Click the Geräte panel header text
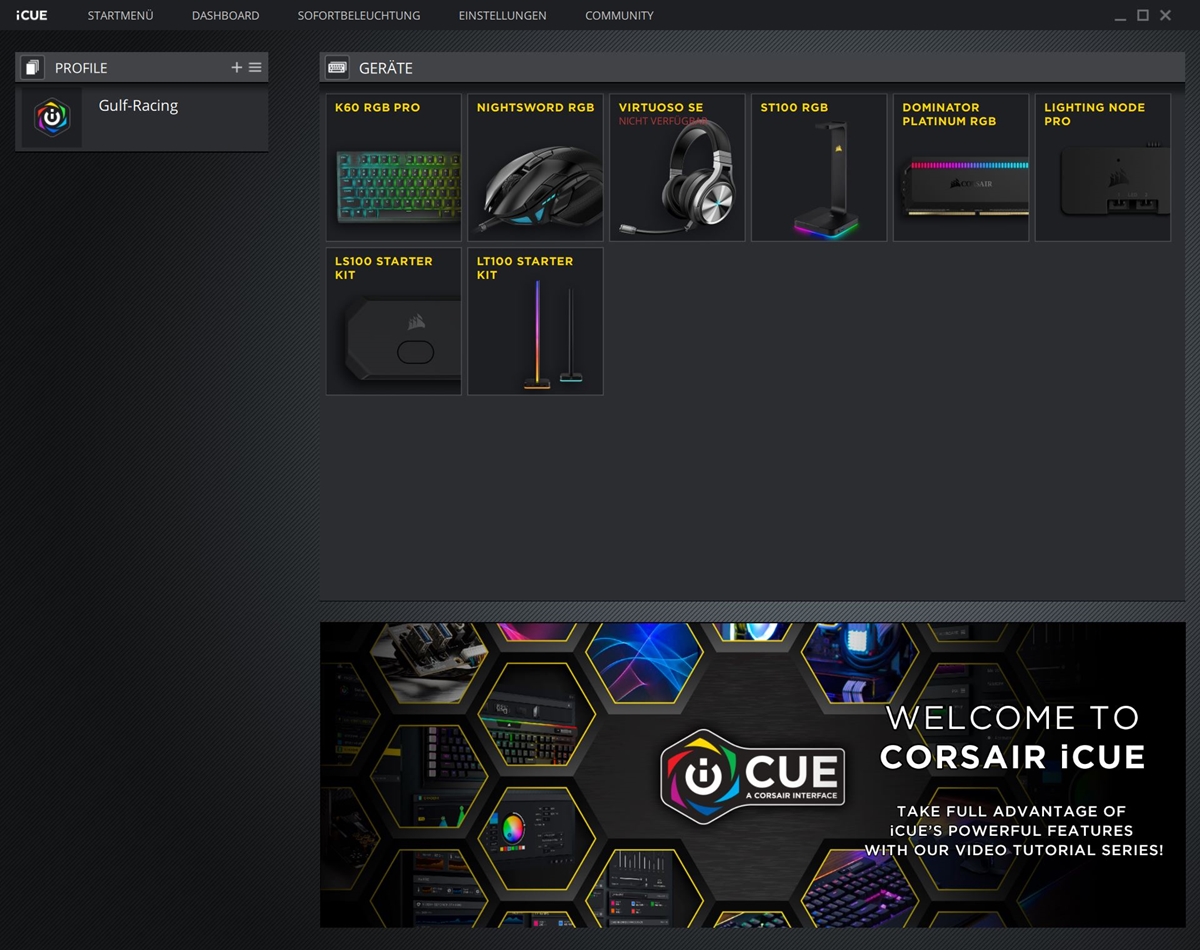The width and height of the screenshot is (1200, 950). click(386, 68)
